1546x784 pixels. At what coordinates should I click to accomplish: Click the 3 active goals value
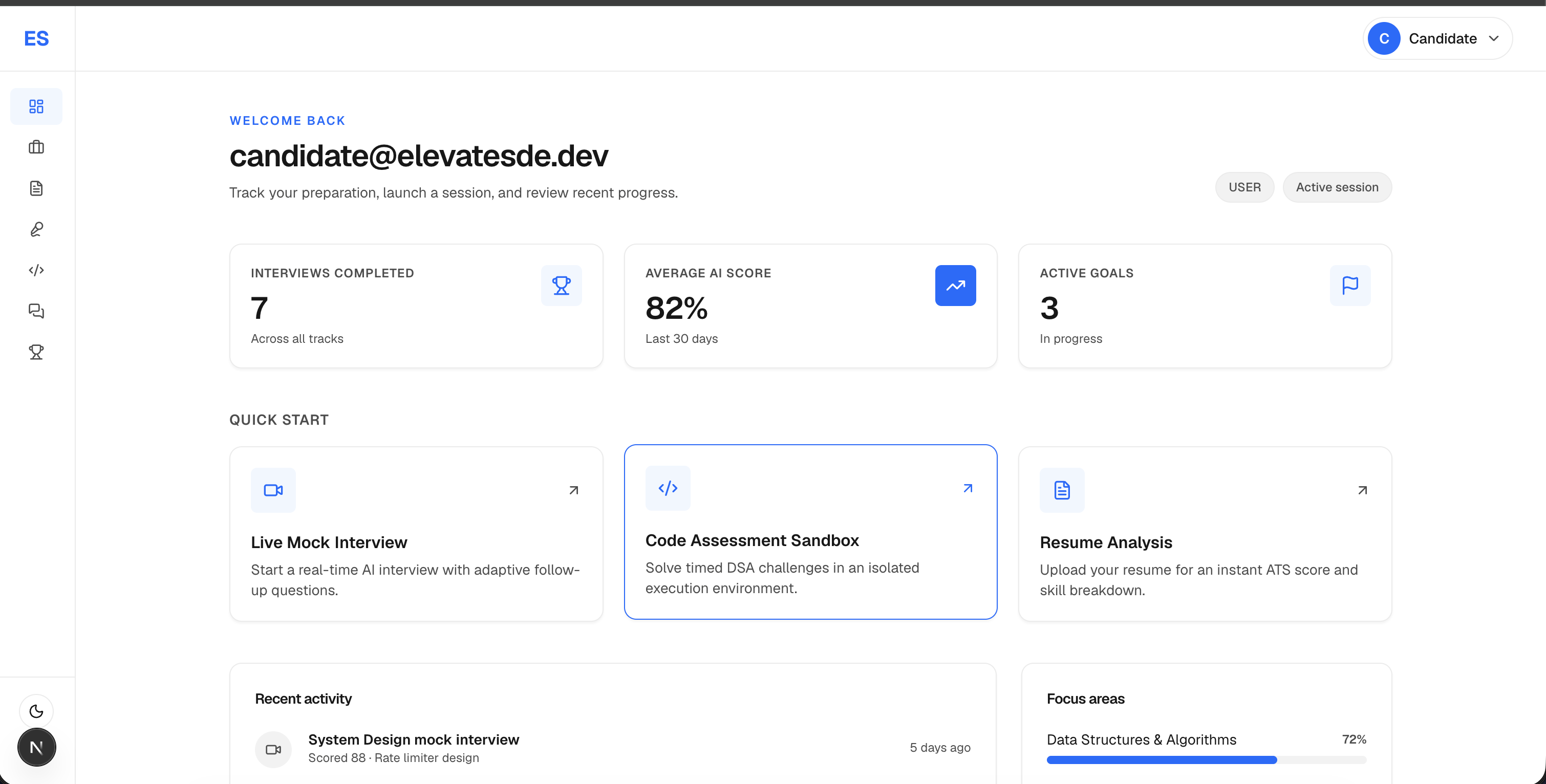click(x=1049, y=308)
